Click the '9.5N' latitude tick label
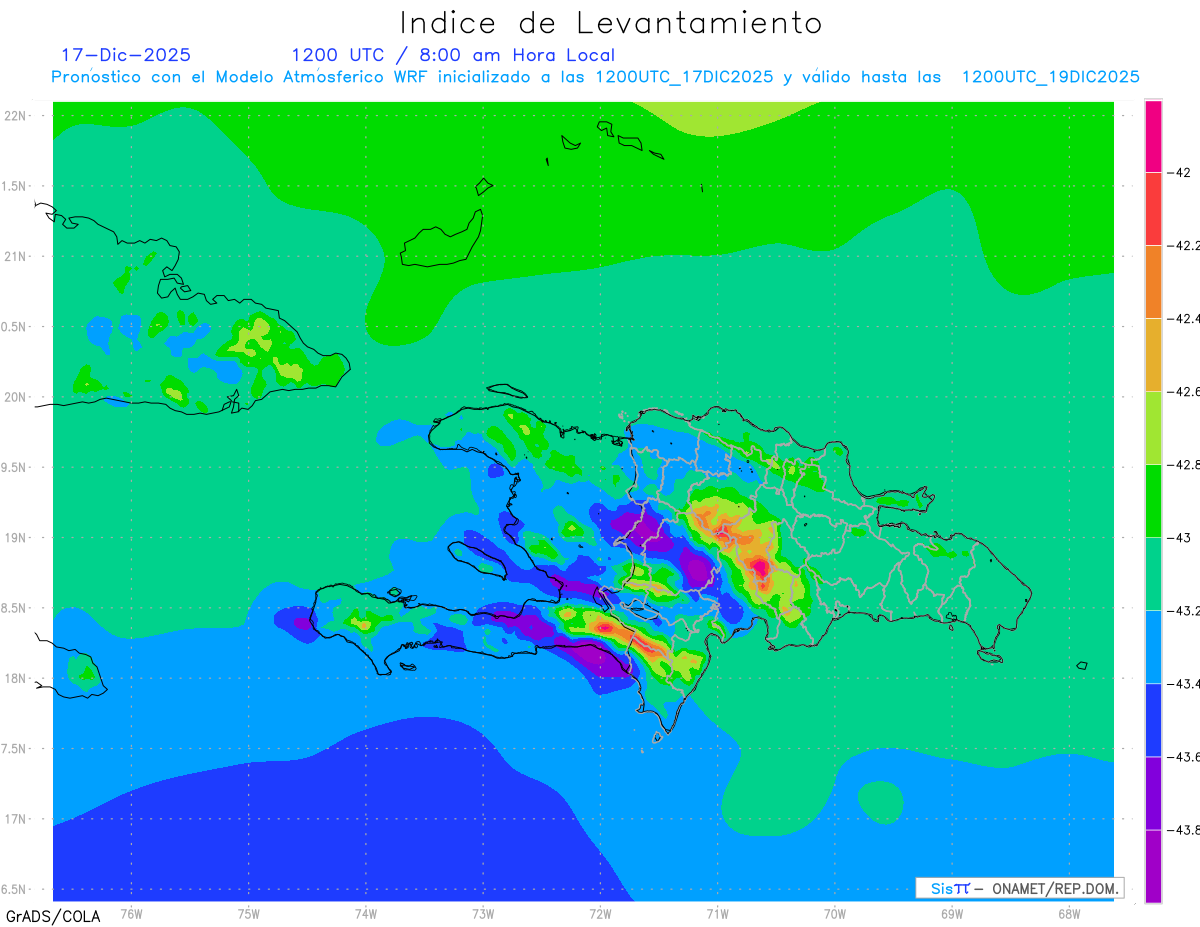This screenshot has height=927, width=1200. 15,467
